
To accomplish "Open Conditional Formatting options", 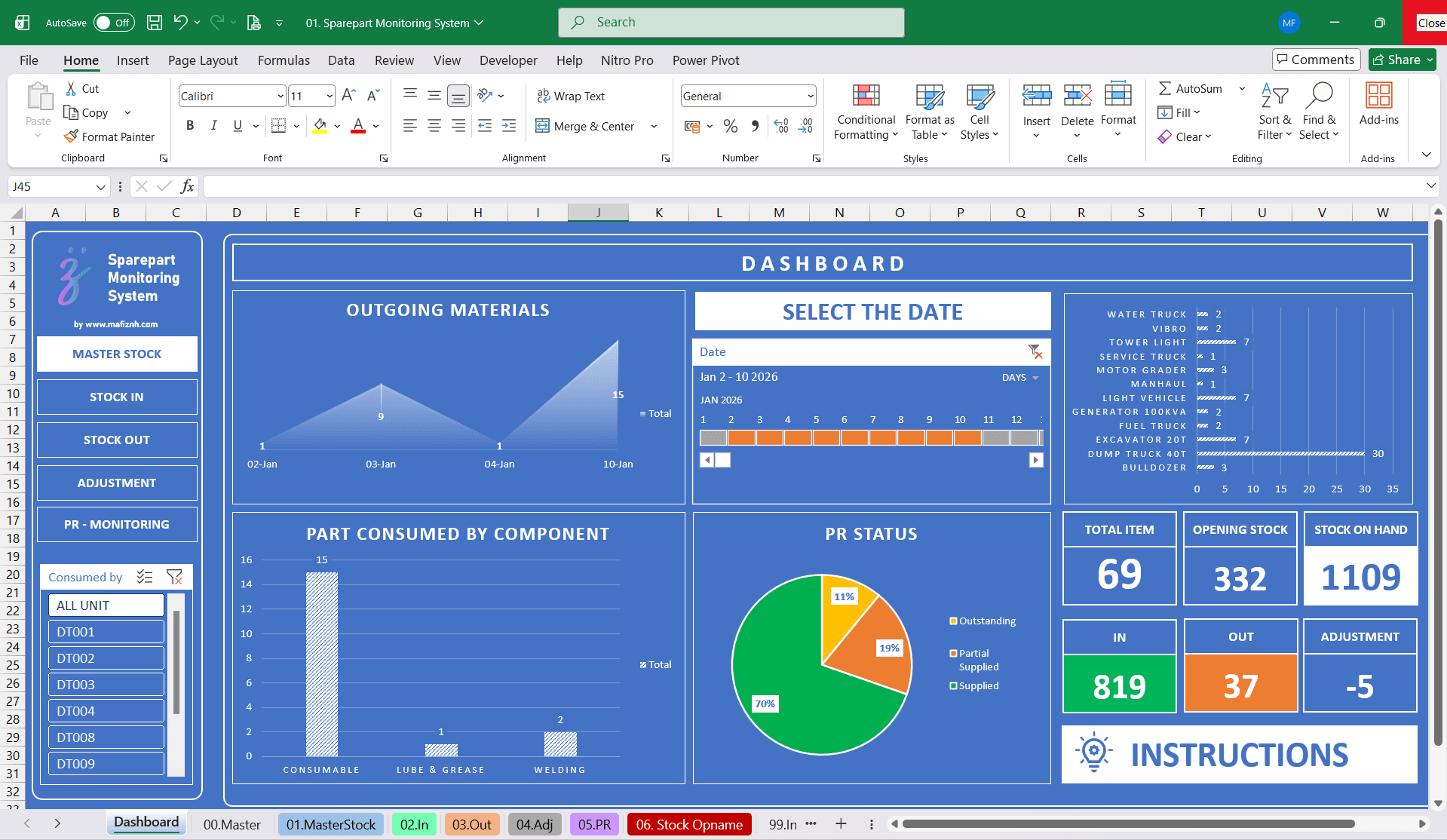I will click(x=865, y=112).
